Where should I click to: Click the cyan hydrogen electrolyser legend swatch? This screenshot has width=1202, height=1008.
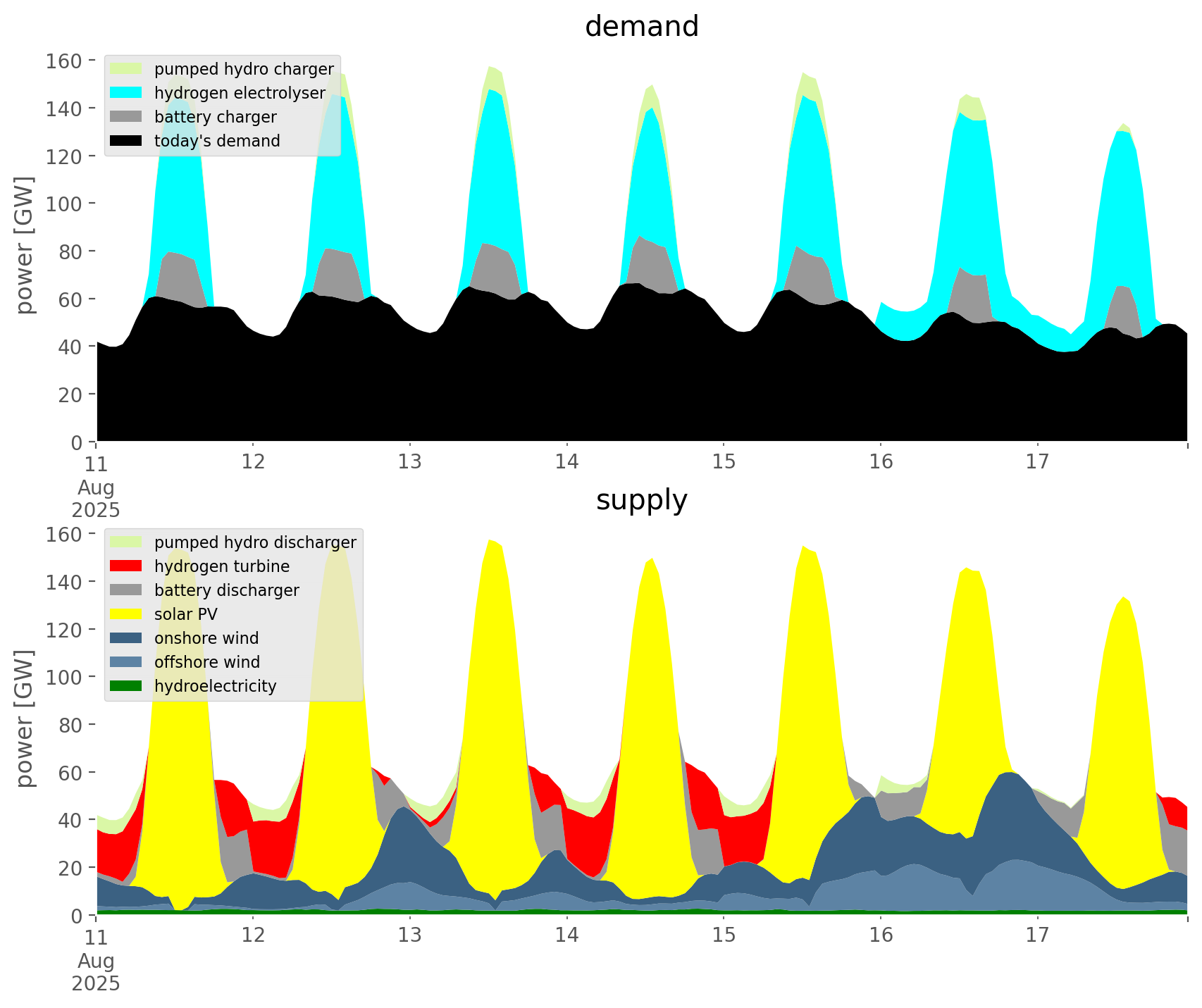pos(126,93)
